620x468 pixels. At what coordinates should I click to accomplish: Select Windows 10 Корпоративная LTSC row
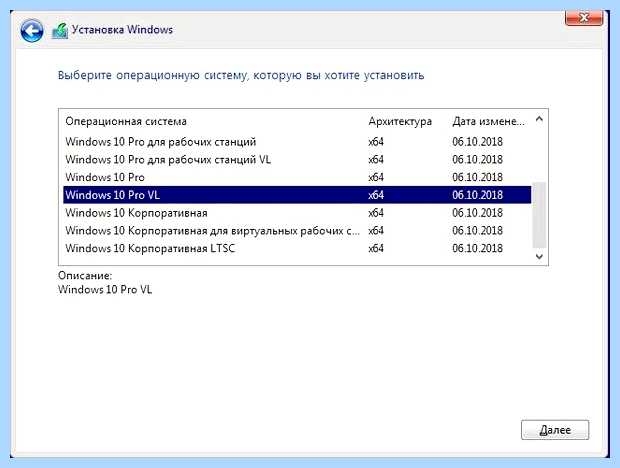click(x=297, y=248)
